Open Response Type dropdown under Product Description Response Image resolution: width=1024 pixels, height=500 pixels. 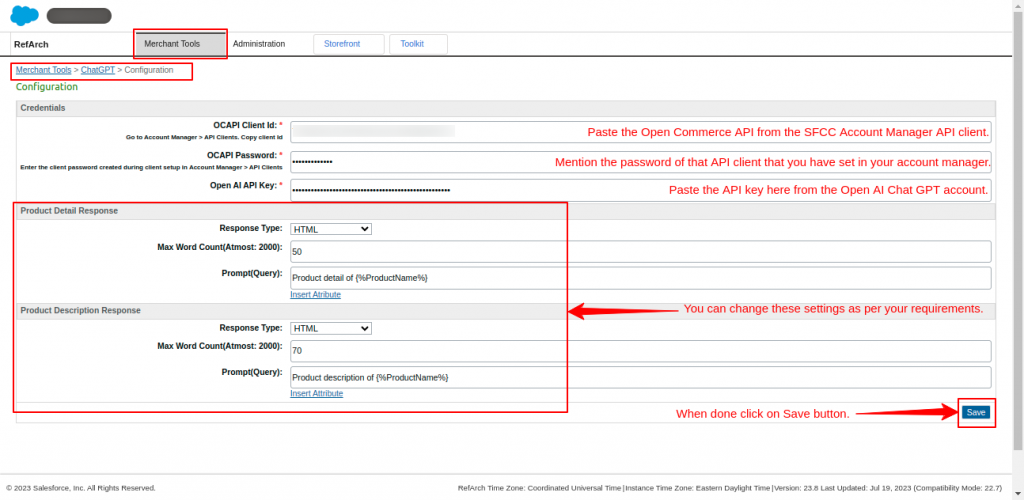point(331,328)
